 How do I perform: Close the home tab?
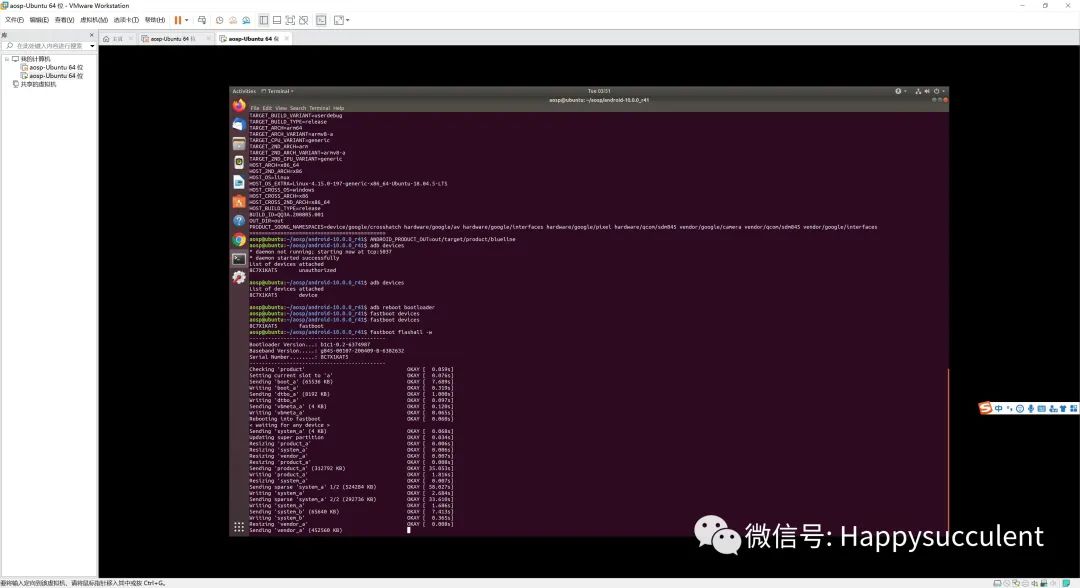[130, 39]
